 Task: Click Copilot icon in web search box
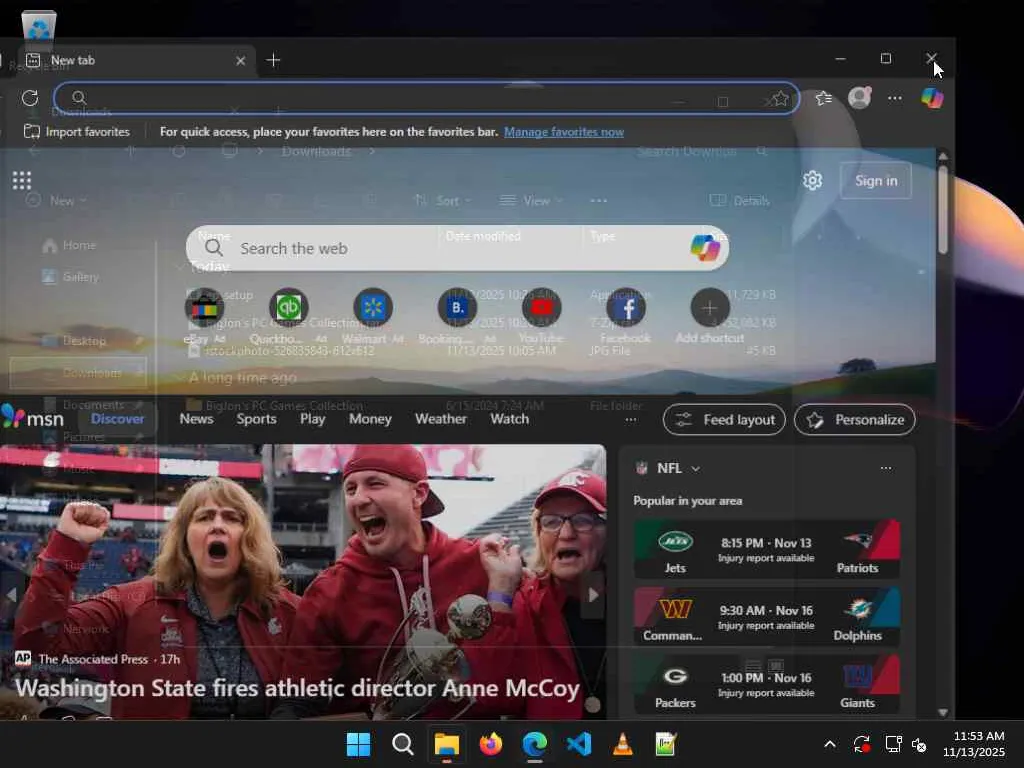tap(705, 248)
